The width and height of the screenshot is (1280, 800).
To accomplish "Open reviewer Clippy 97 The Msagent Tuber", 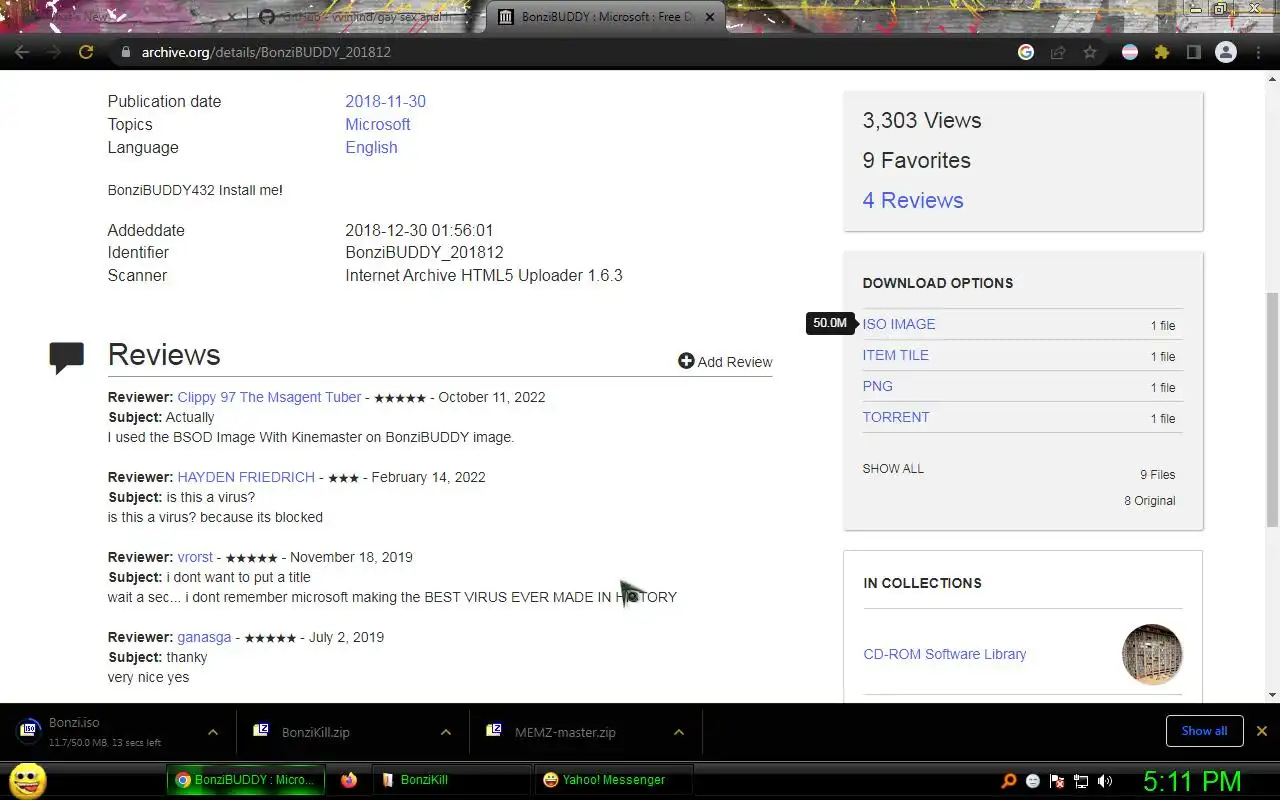I will tap(269, 397).
